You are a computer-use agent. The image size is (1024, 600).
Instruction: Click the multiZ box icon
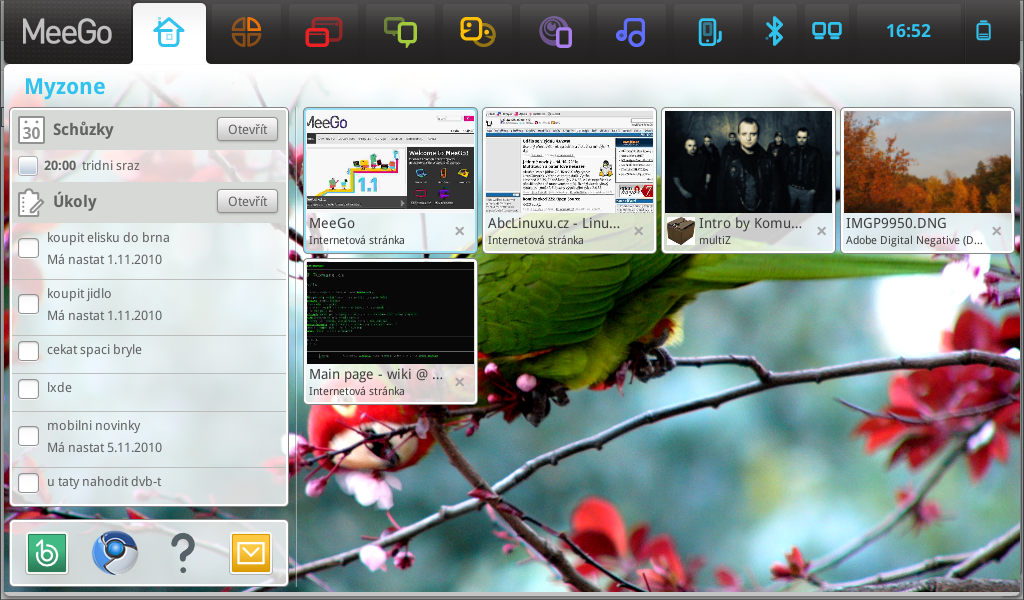(x=680, y=231)
